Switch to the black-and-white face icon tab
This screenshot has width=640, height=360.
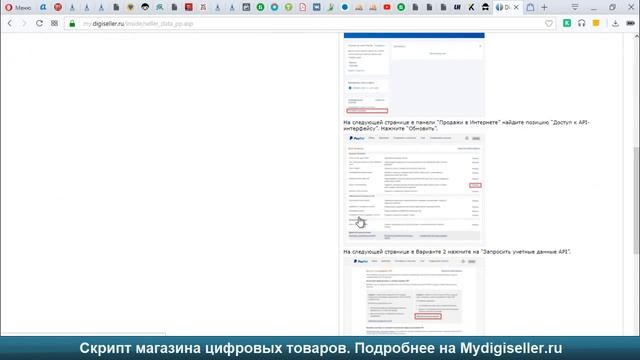145,7
